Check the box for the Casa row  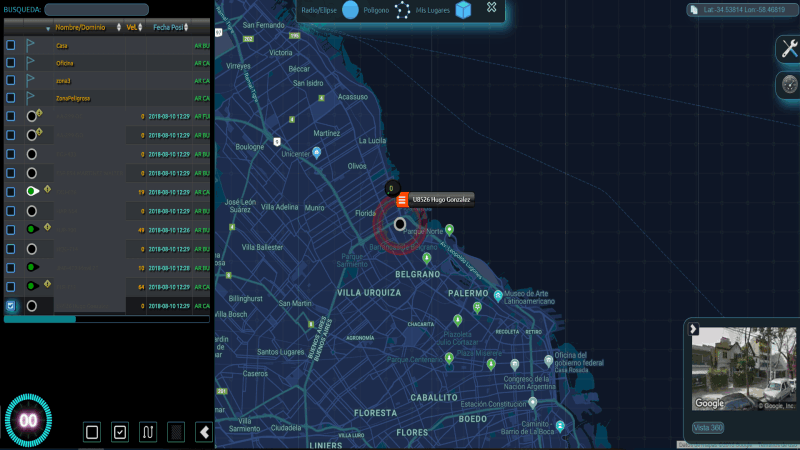click(10, 45)
